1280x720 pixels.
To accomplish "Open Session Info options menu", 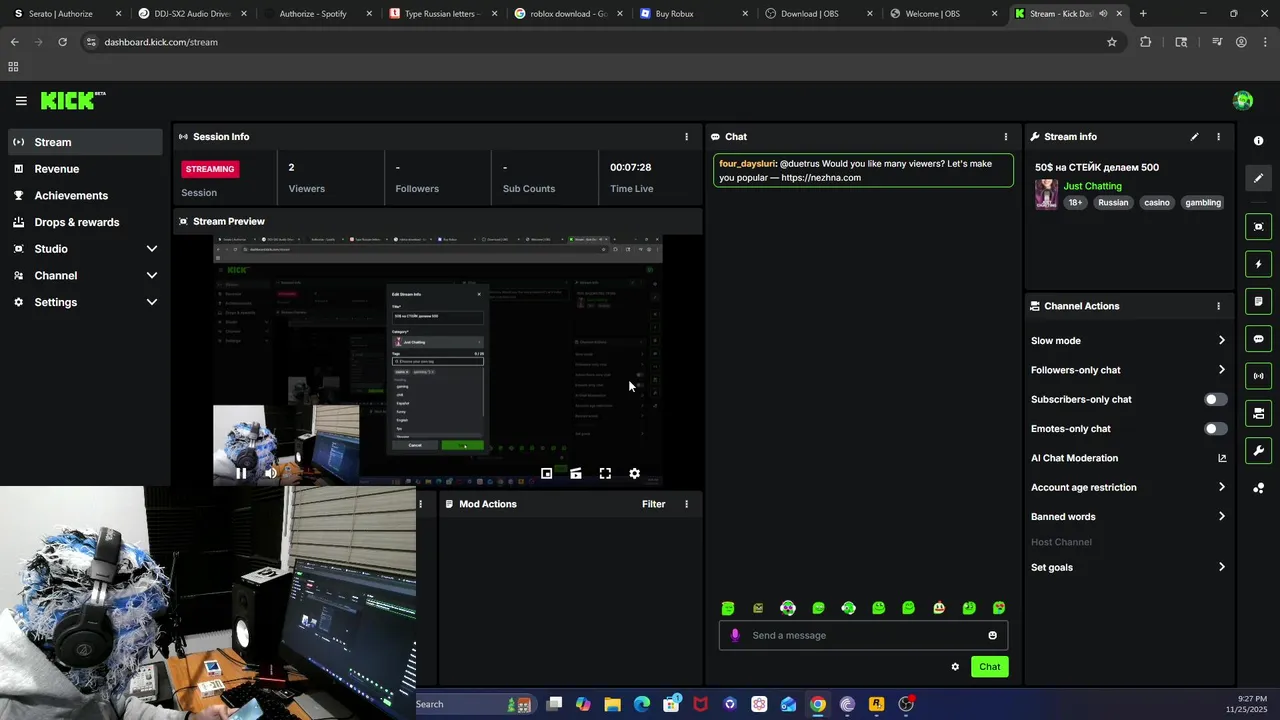I will 686,137.
